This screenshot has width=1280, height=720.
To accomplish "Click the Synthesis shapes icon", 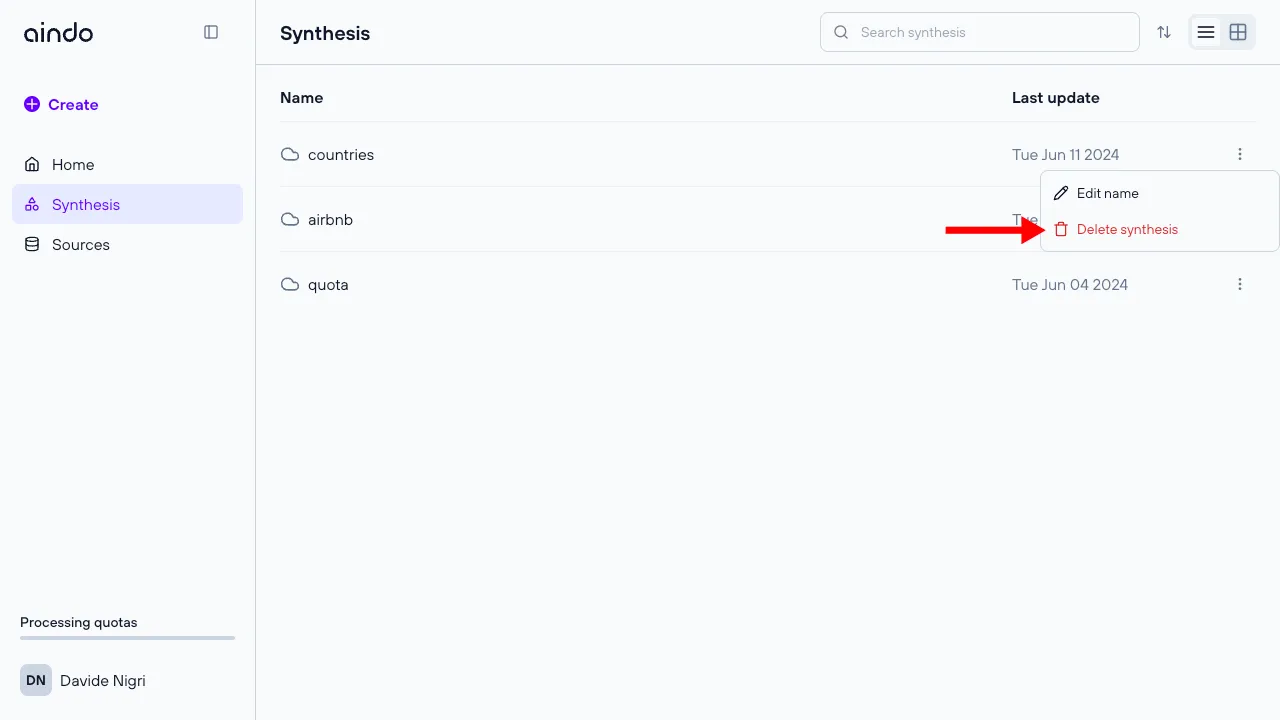I will pyautogui.click(x=32, y=204).
